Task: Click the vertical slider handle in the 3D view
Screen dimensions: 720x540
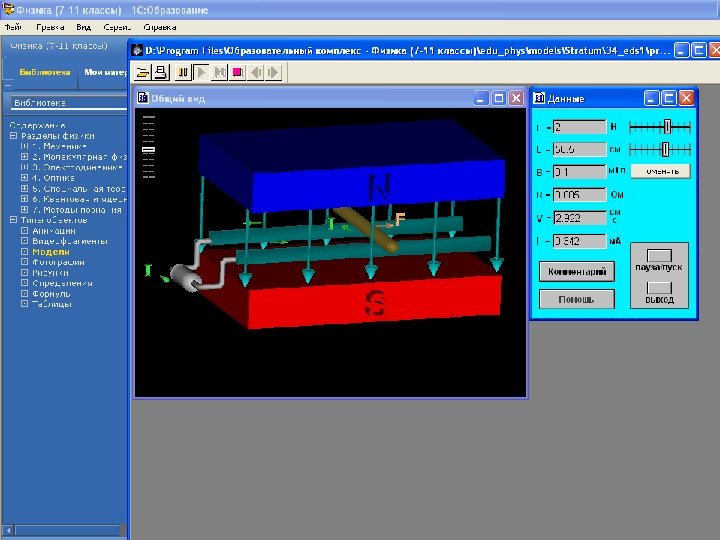Action: pos(148,150)
